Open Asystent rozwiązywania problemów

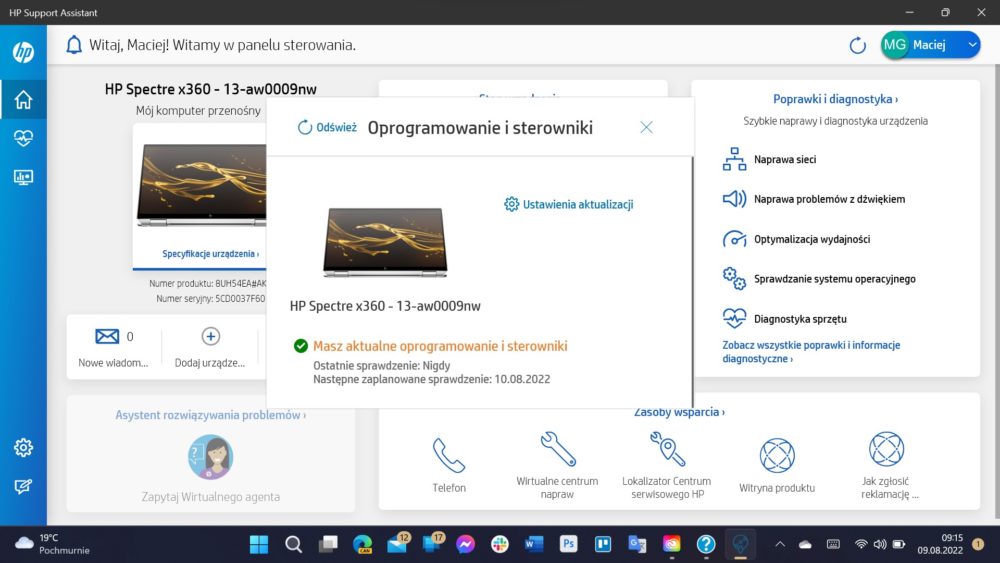click(x=210, y=415)
